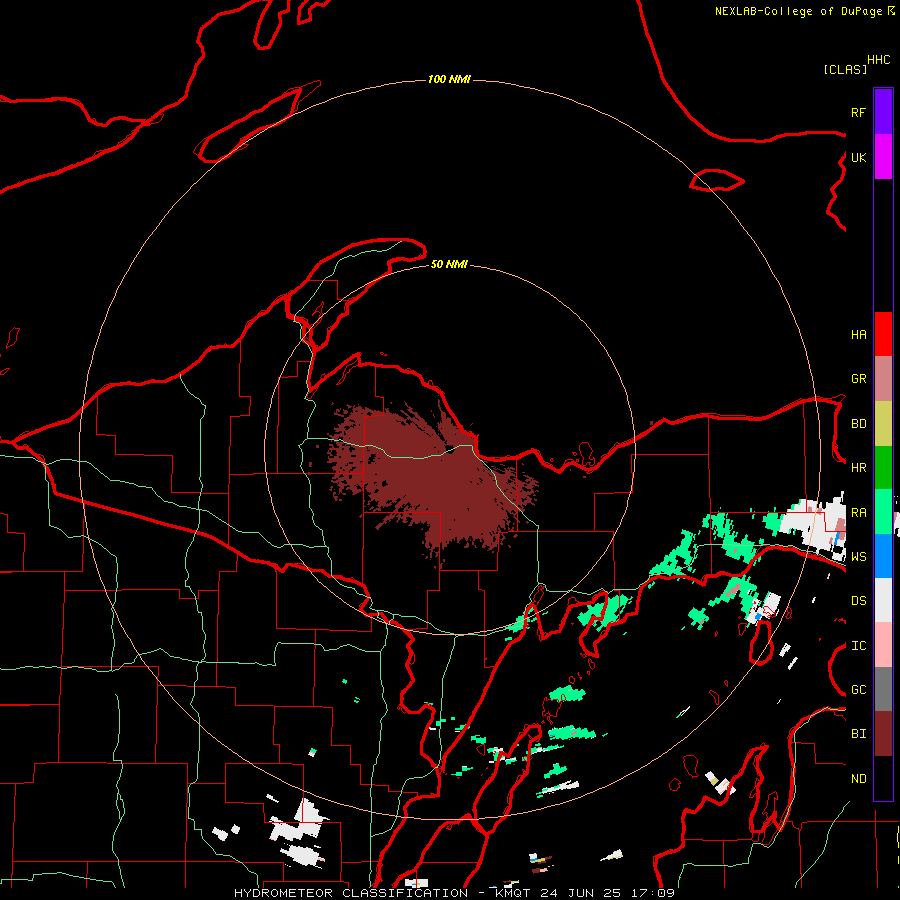The width and height of the screenshot is (900, 900).
Task: Click the IC legend label
Action: (x=858, y=646)
